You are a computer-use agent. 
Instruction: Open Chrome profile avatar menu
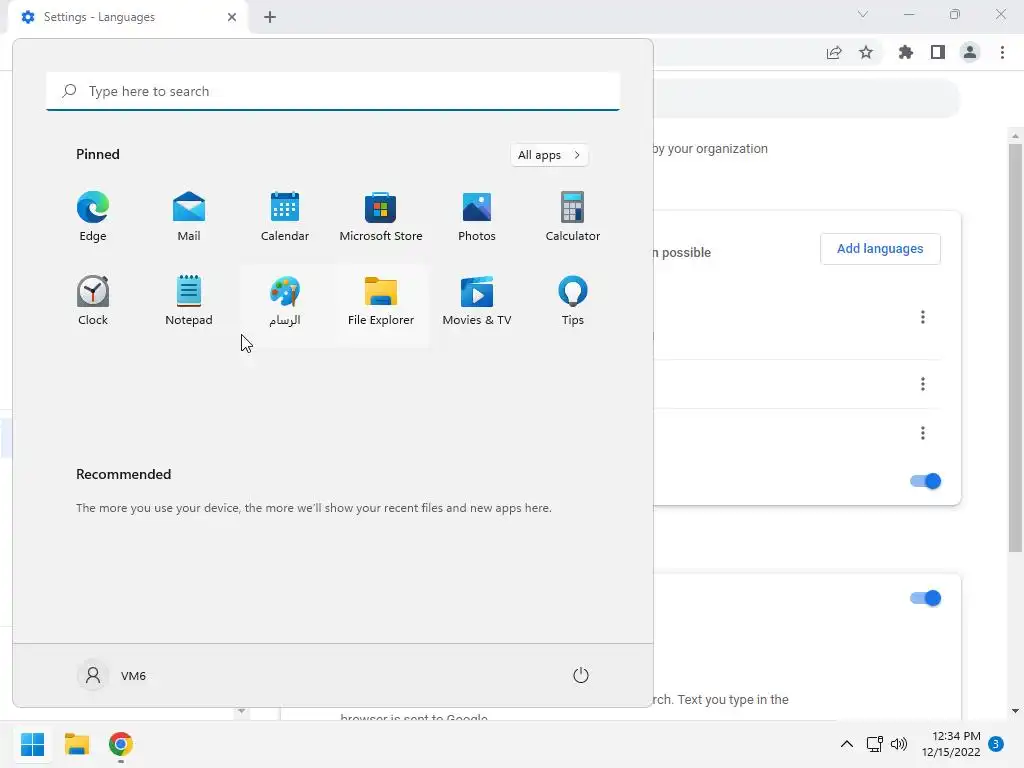tap(970, 52)
